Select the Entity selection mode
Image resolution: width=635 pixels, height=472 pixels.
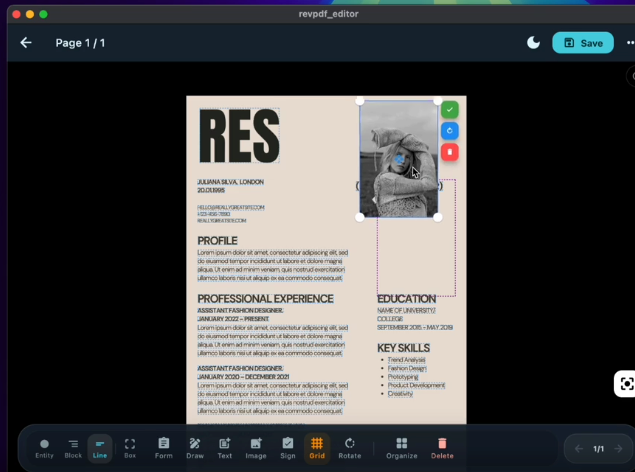click(44, 447)
